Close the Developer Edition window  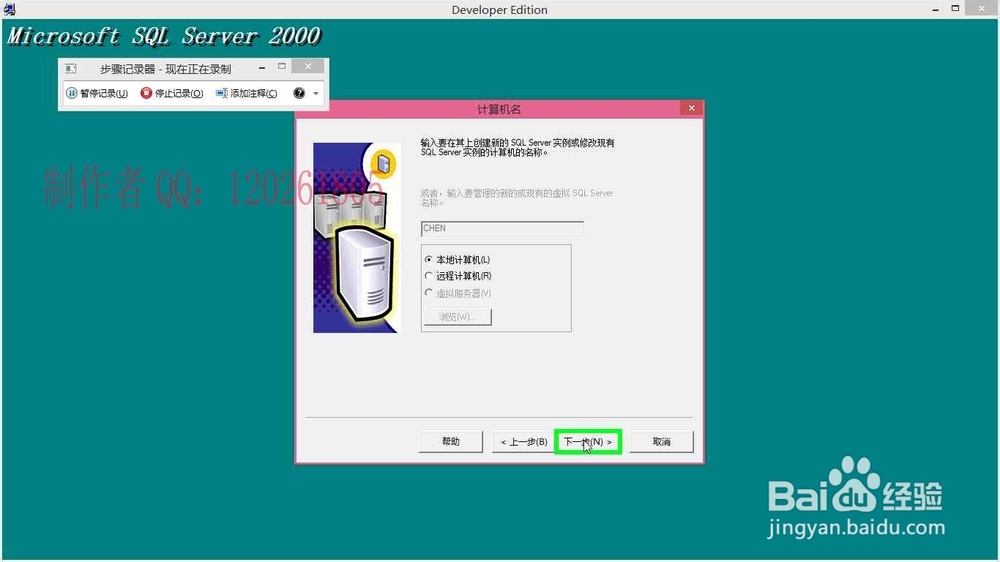coord(982,8)
